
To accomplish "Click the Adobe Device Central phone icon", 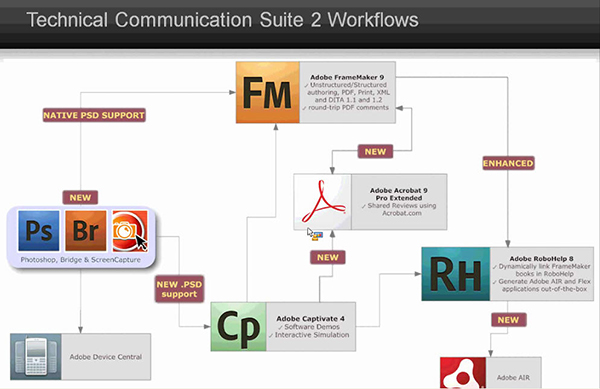I will coord(36,356).
